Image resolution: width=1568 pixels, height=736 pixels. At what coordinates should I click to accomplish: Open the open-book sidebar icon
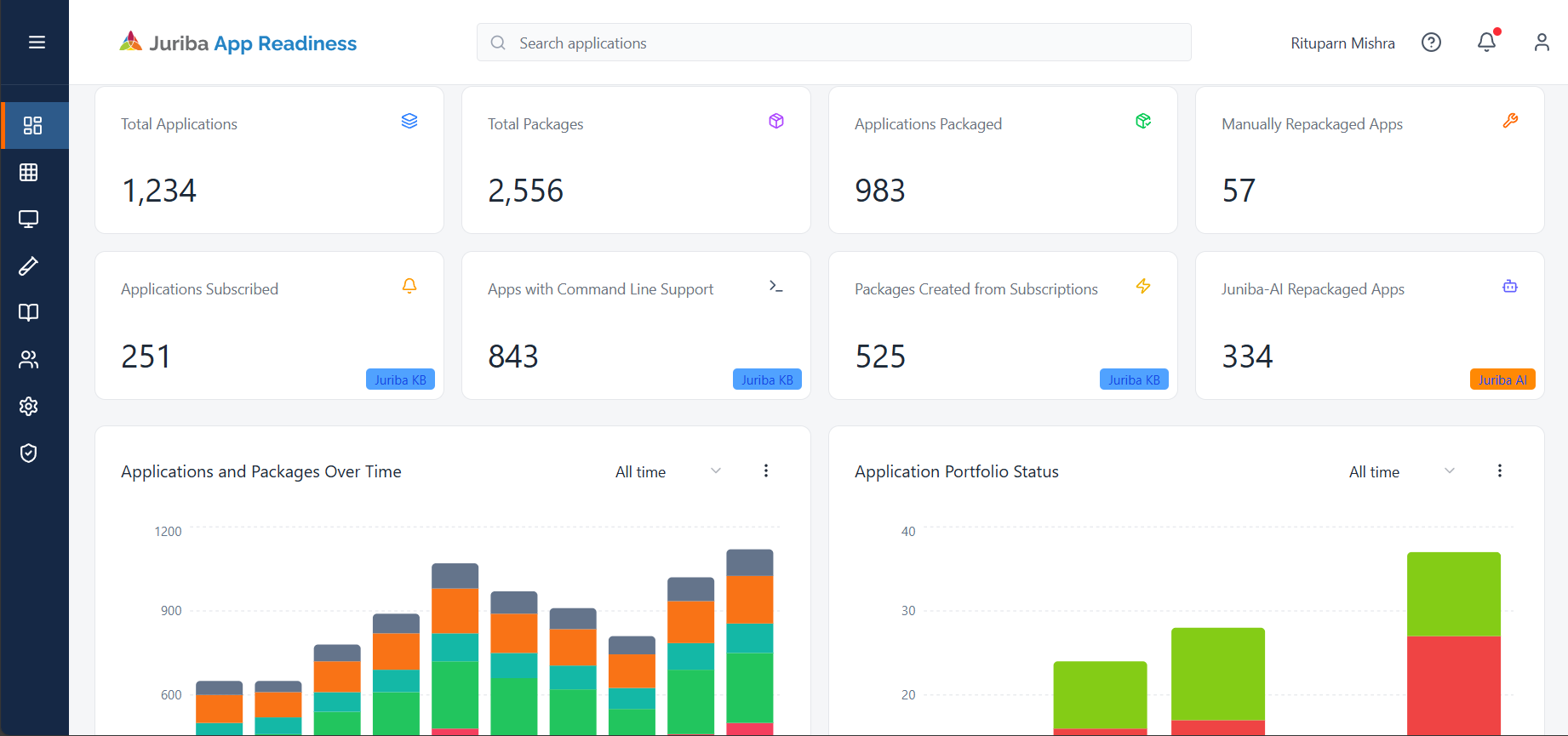coord(29,313)
